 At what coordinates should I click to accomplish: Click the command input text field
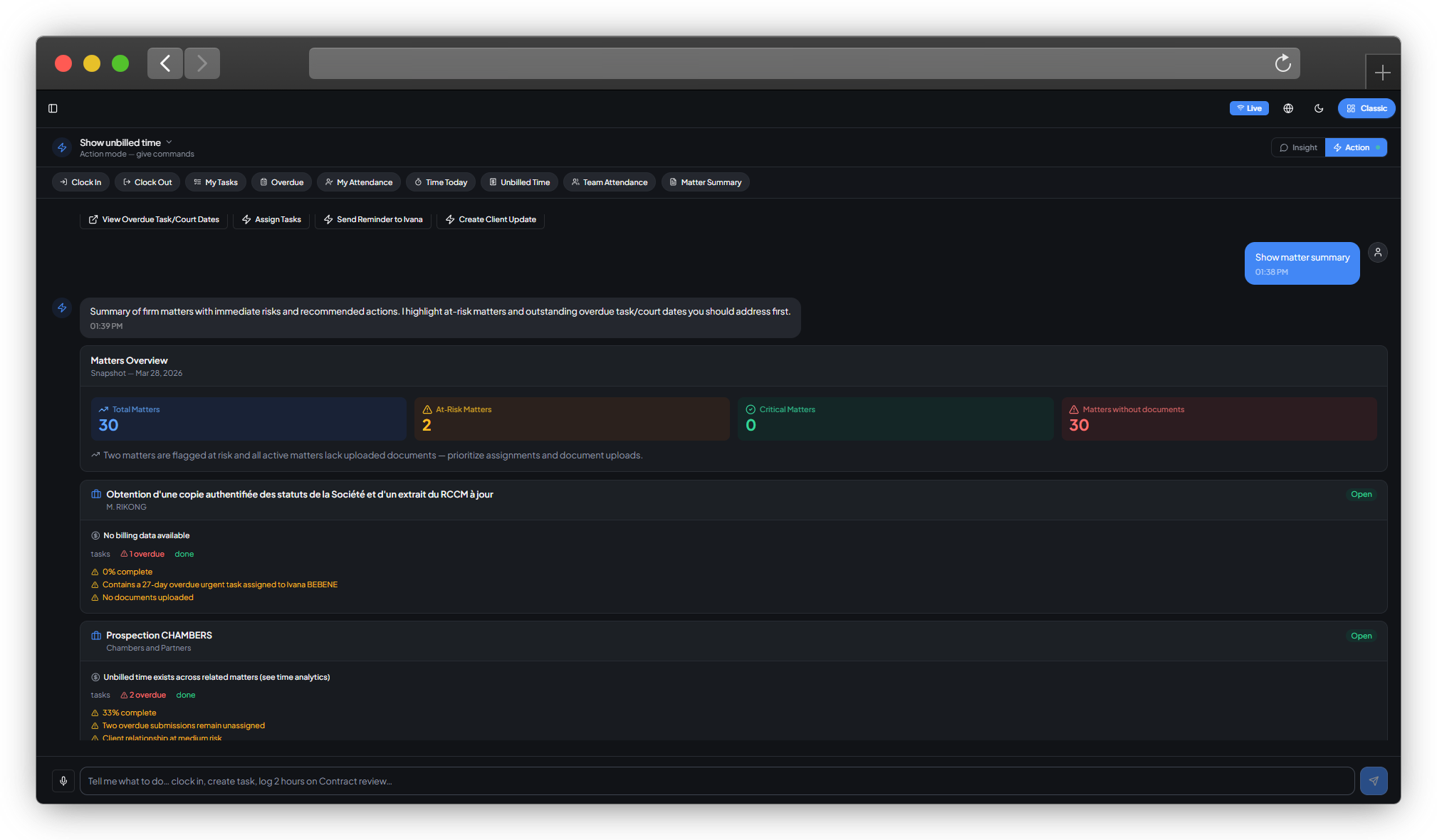[716, 781]
